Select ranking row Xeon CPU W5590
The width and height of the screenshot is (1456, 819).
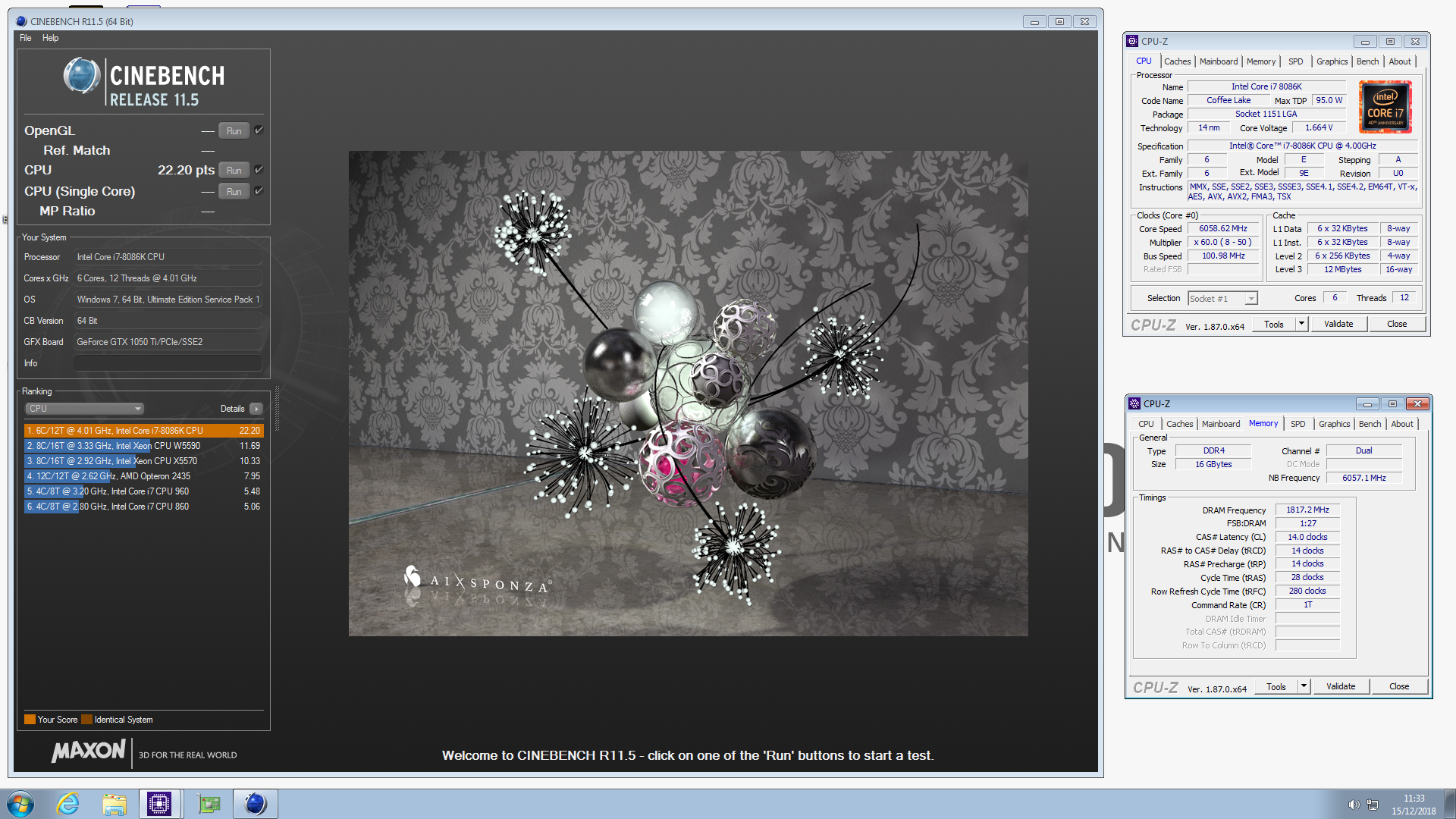(143, 446)
